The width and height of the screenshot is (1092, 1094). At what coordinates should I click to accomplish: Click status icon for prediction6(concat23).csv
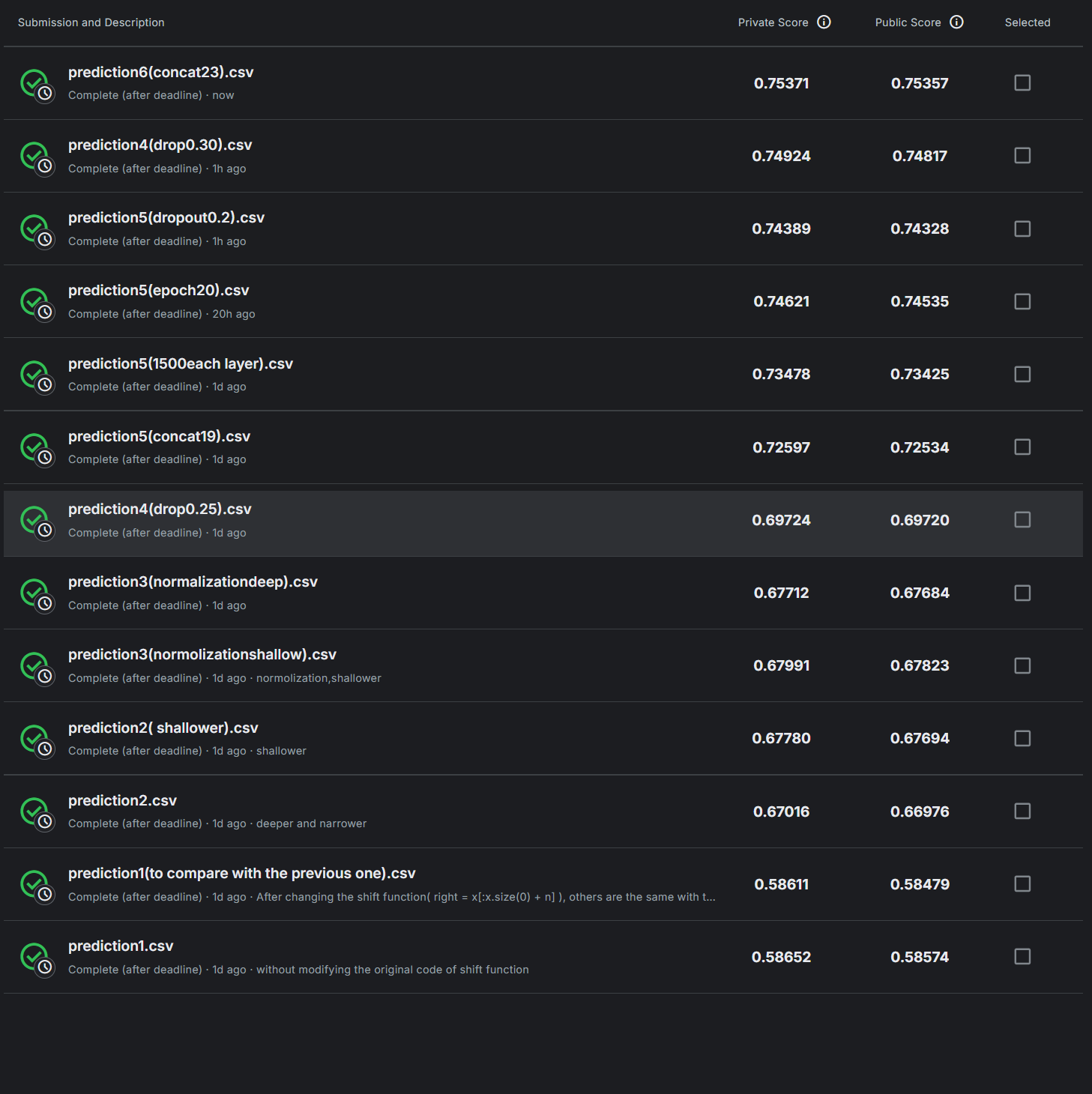[37, 85]
